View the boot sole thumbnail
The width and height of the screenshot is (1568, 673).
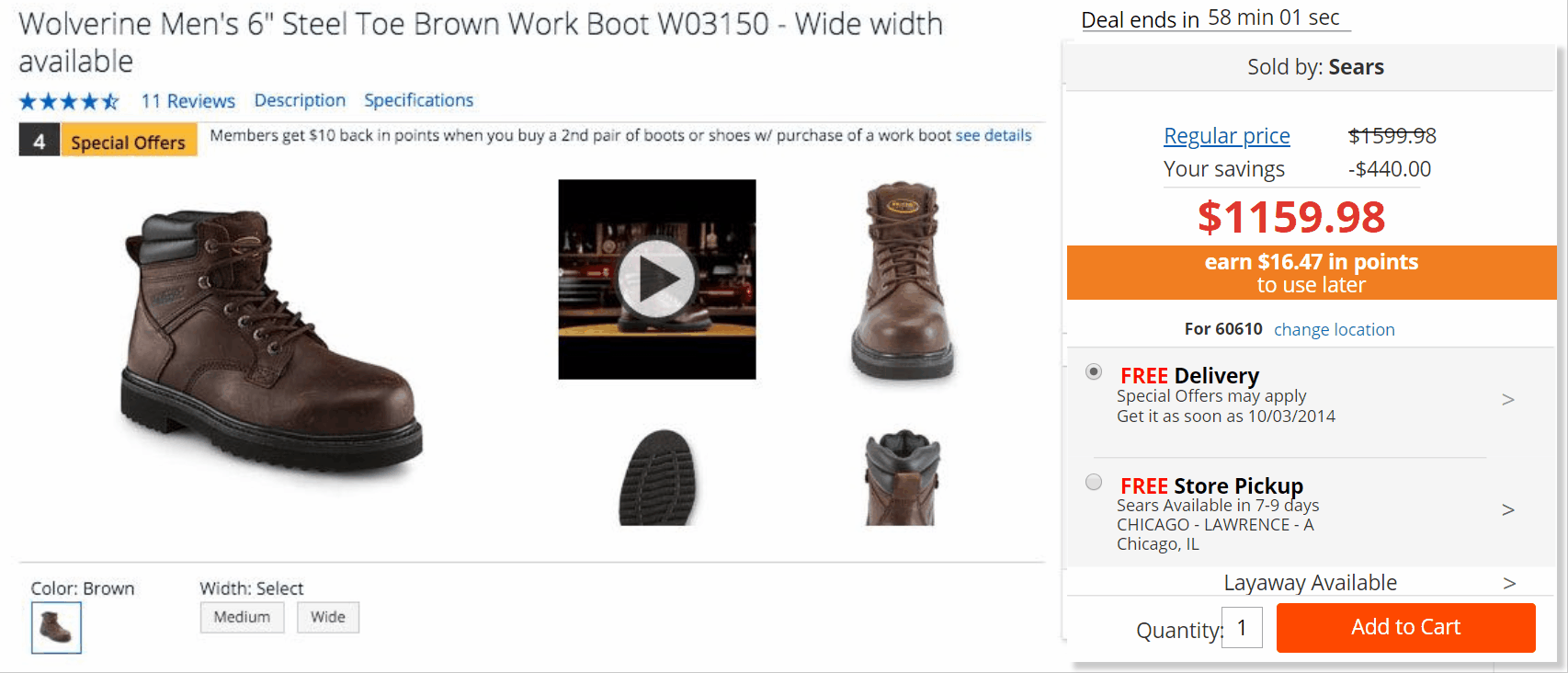click(657, 477)
